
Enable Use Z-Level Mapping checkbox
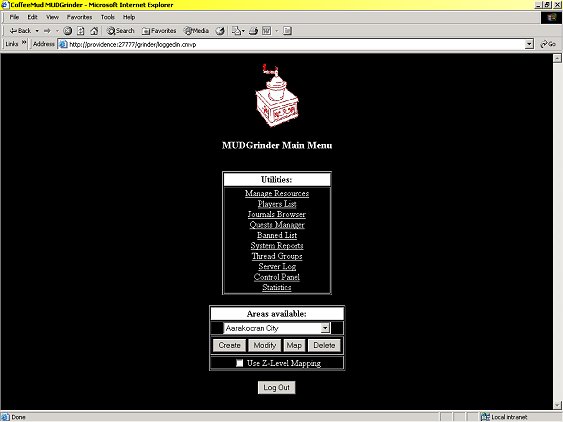coord(239,363)
